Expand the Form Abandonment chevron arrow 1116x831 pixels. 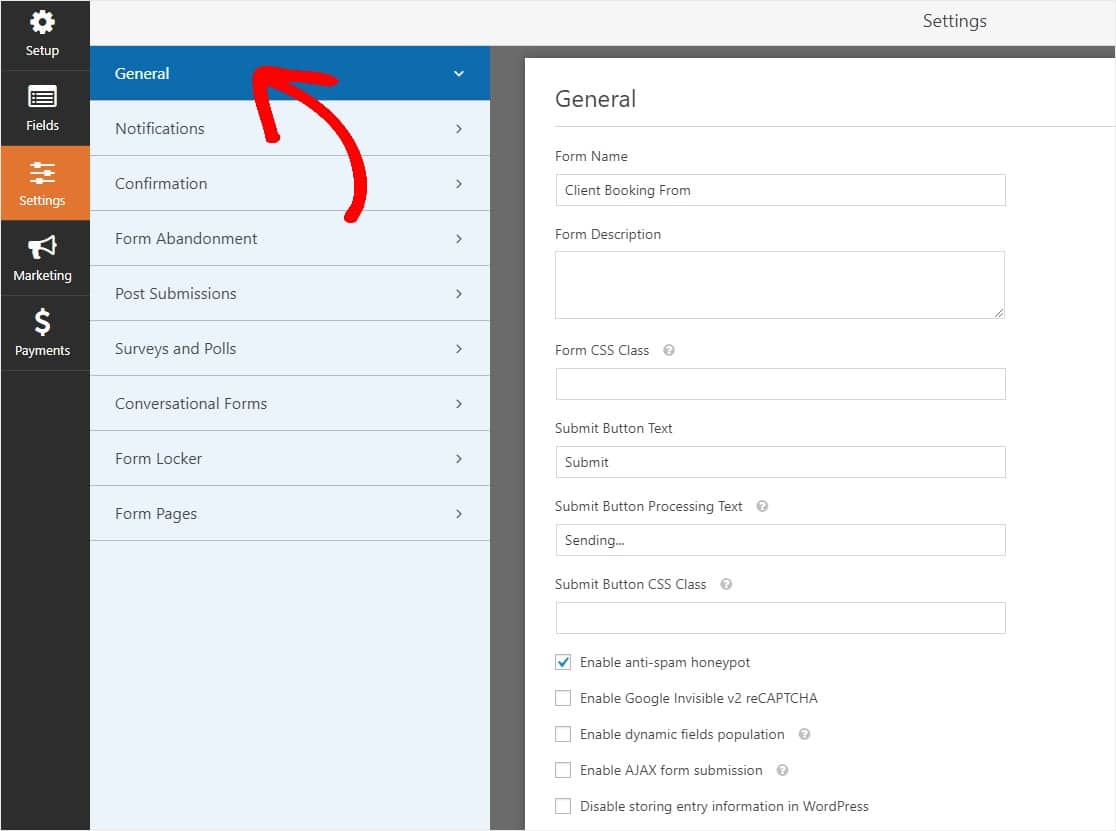(x=458, y=238)
